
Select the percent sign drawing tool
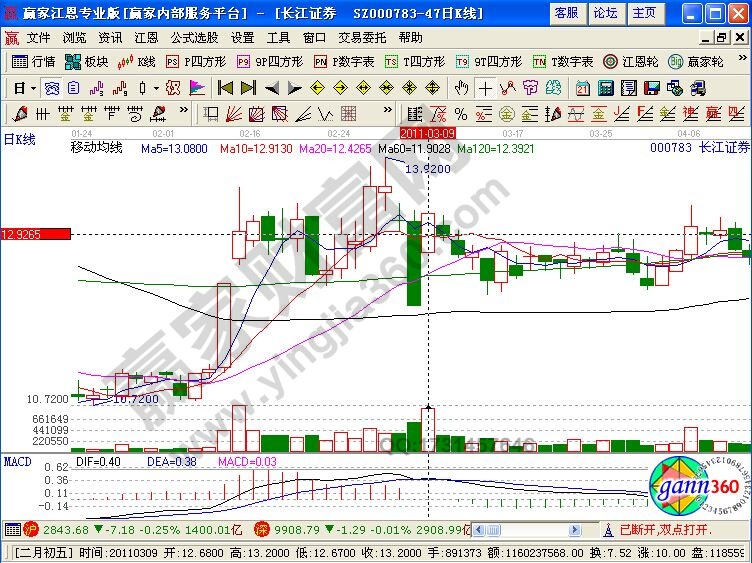click(460, 113)
